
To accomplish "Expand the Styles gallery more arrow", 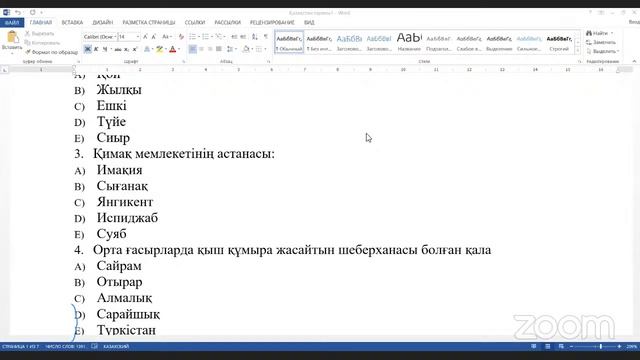I will coord(578,51).
